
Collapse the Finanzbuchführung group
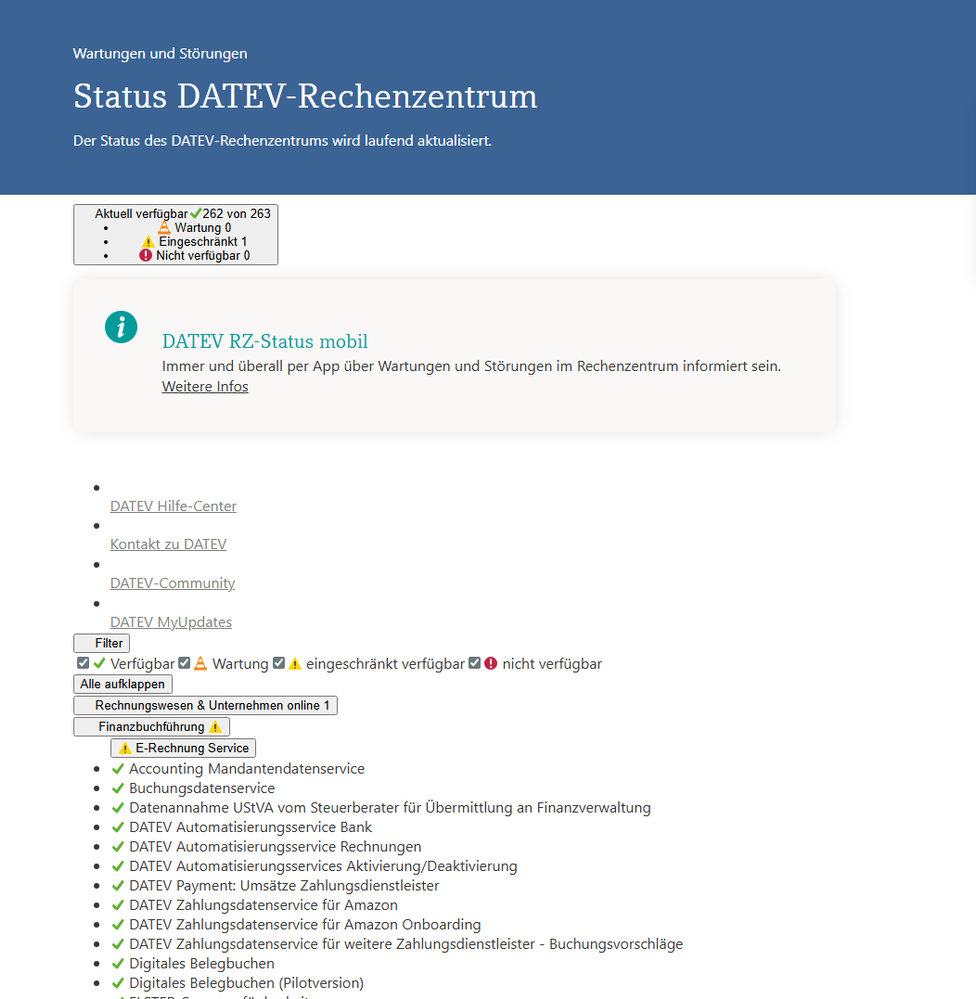click(152, 727)
